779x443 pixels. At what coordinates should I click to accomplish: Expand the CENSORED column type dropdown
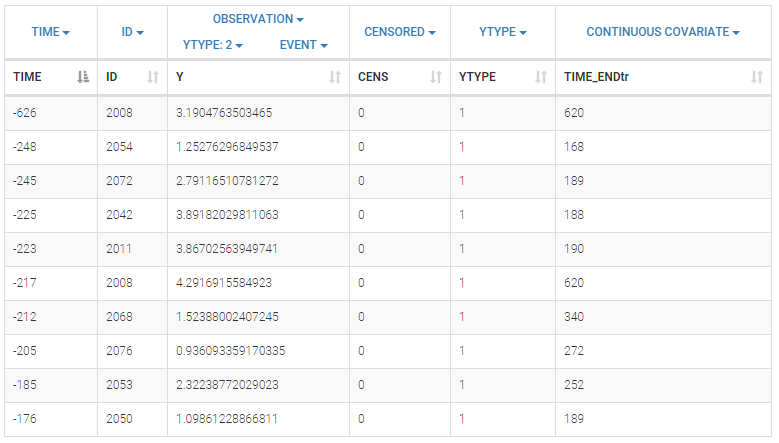[399, 32]
